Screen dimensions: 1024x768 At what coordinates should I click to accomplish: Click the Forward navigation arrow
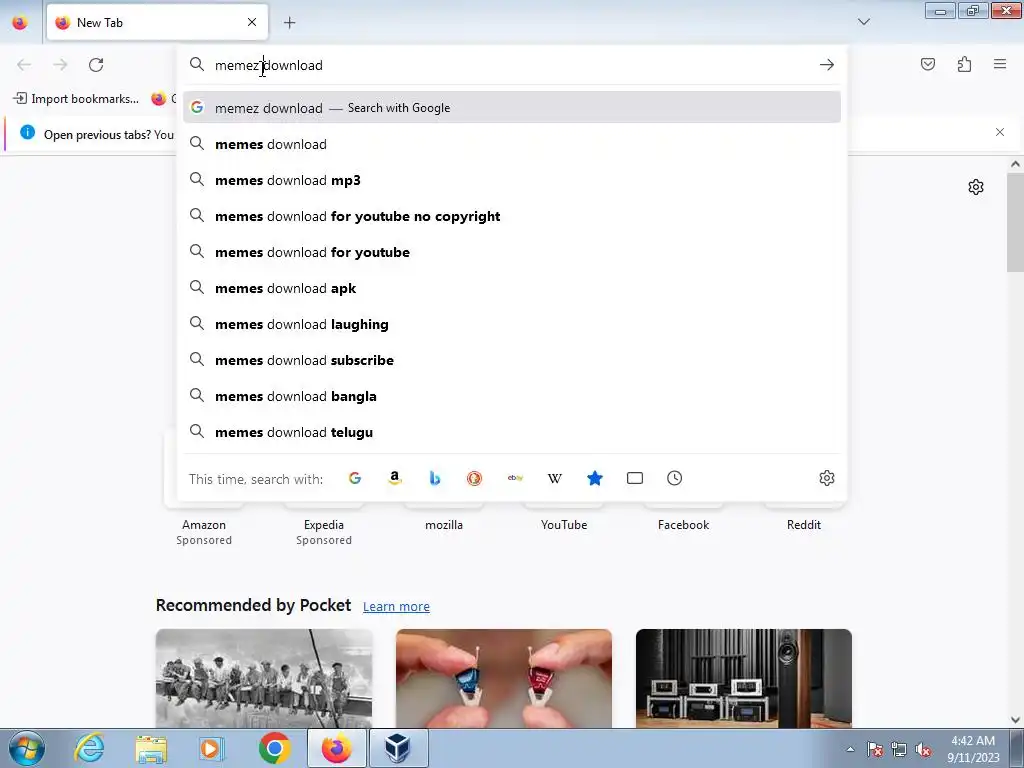point(60,65)
